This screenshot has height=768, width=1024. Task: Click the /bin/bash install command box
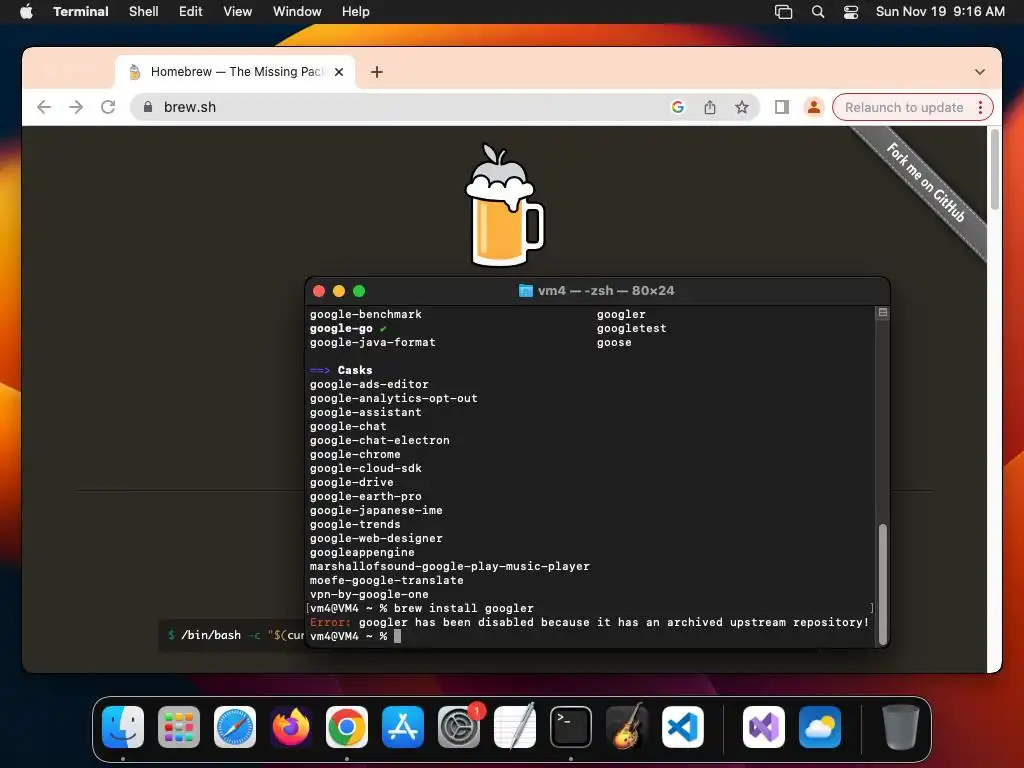tap(232, 635)
